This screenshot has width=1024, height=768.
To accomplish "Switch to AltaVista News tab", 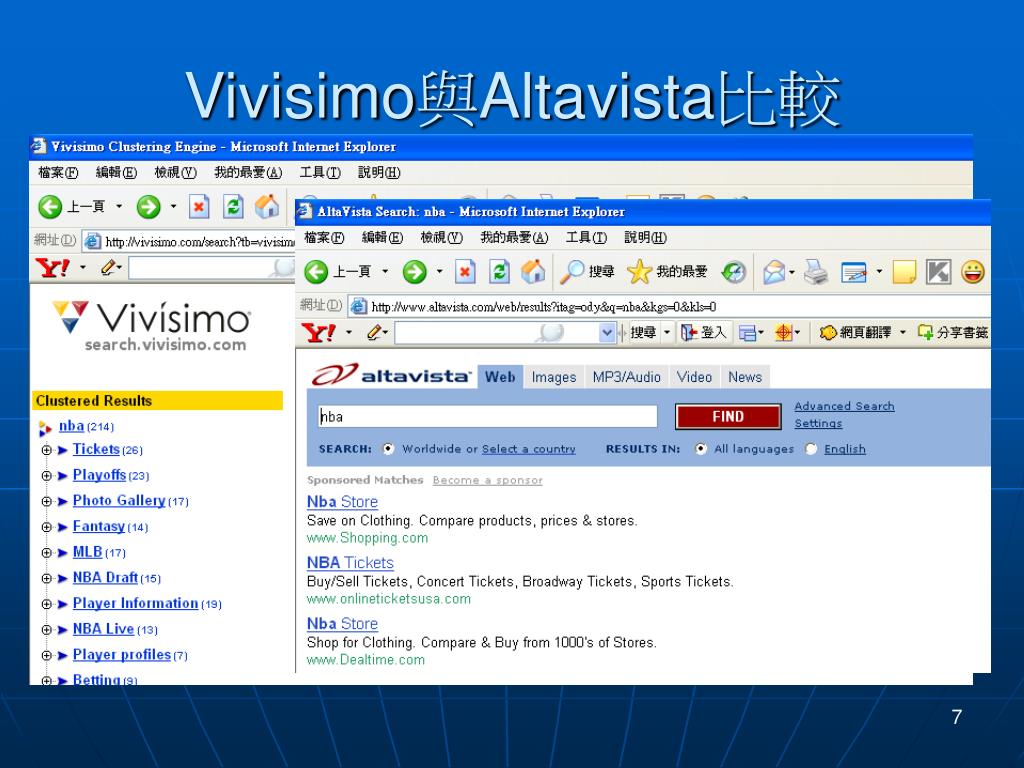I will click(x=745, y=377).
